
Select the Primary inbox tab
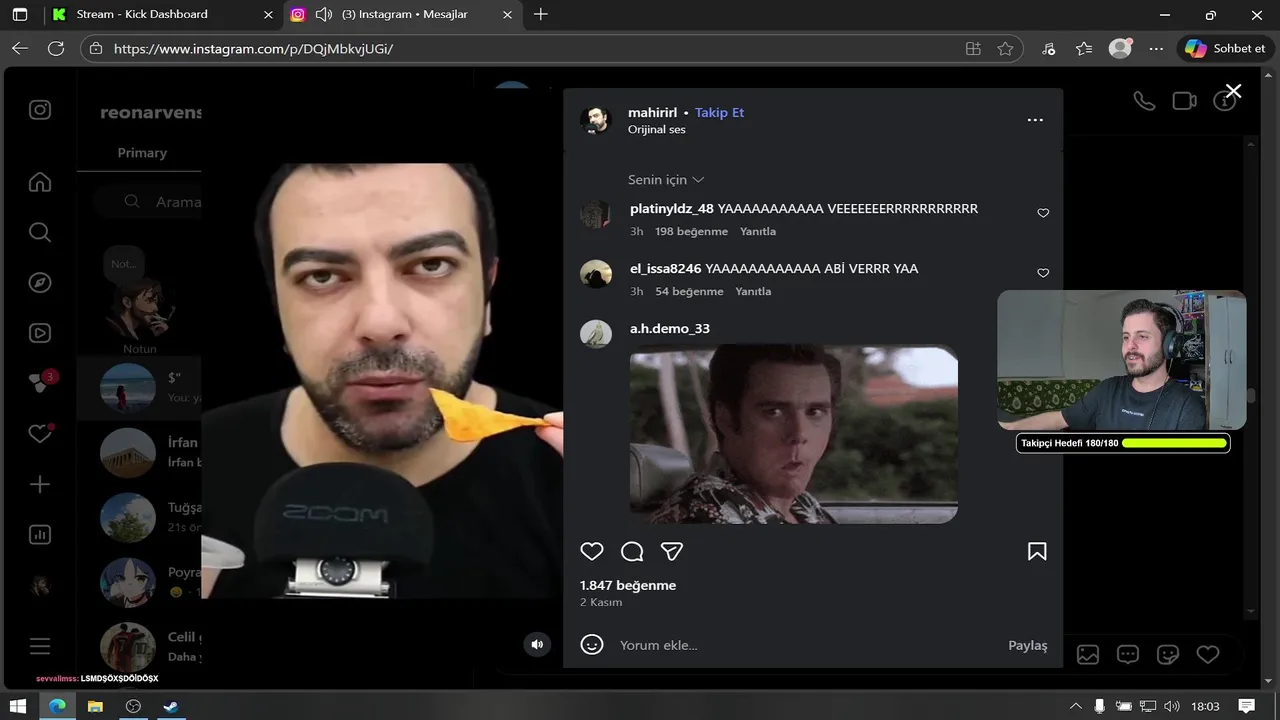[142, 153]
